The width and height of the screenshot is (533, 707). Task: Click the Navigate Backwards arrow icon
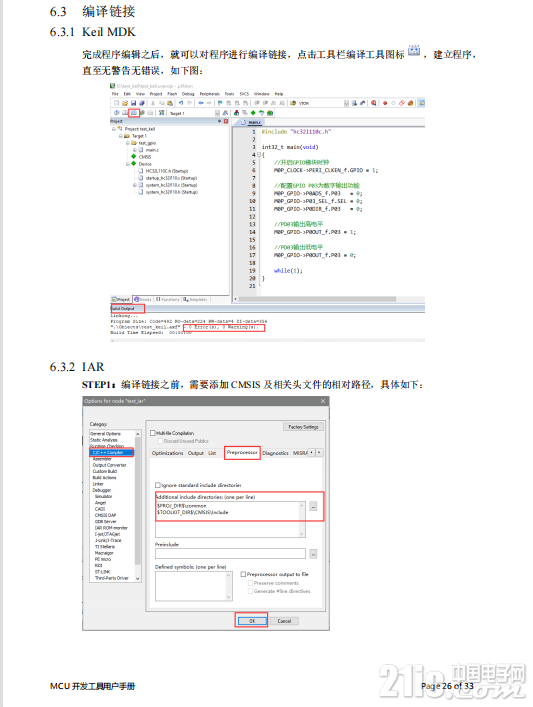201,103
